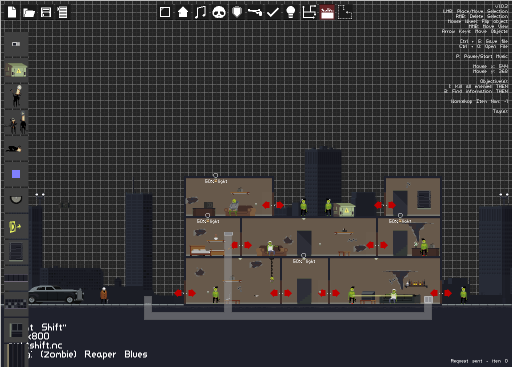This screenshot has height=367, width=512.
Task: Select the shield tool
Action: (237, 12)
